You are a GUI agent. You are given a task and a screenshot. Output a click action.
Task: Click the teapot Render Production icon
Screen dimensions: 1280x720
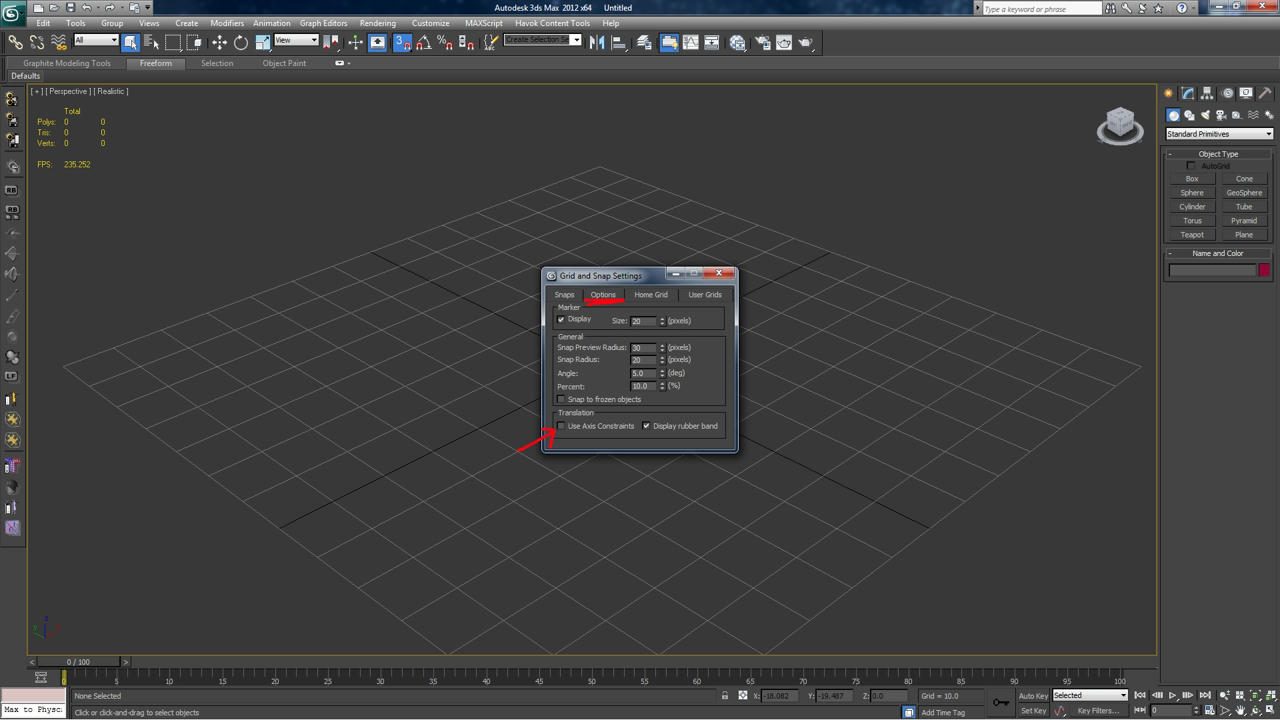tap(806, 42)
